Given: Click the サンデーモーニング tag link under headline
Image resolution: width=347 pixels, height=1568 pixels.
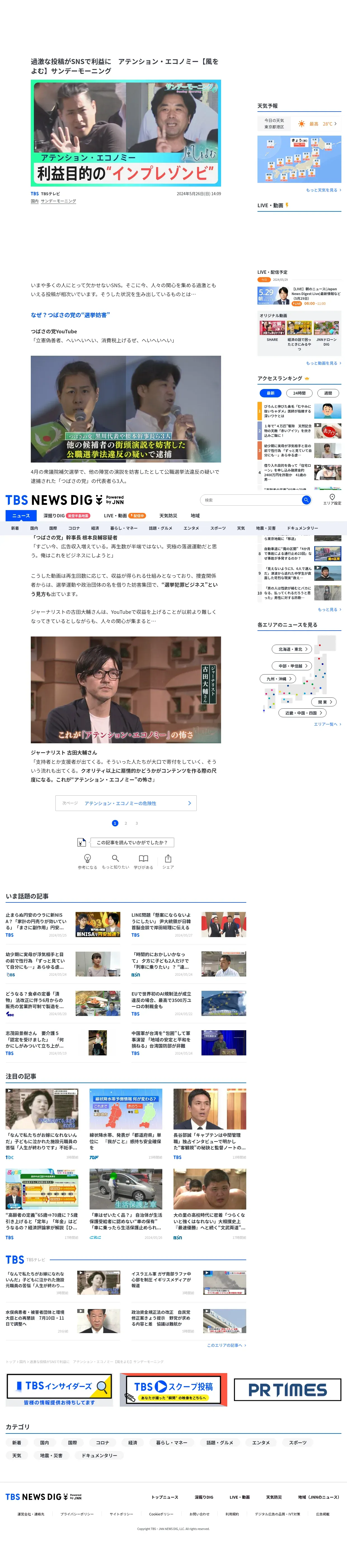Looking at the screenshot, I should click(x=58, y=201).
